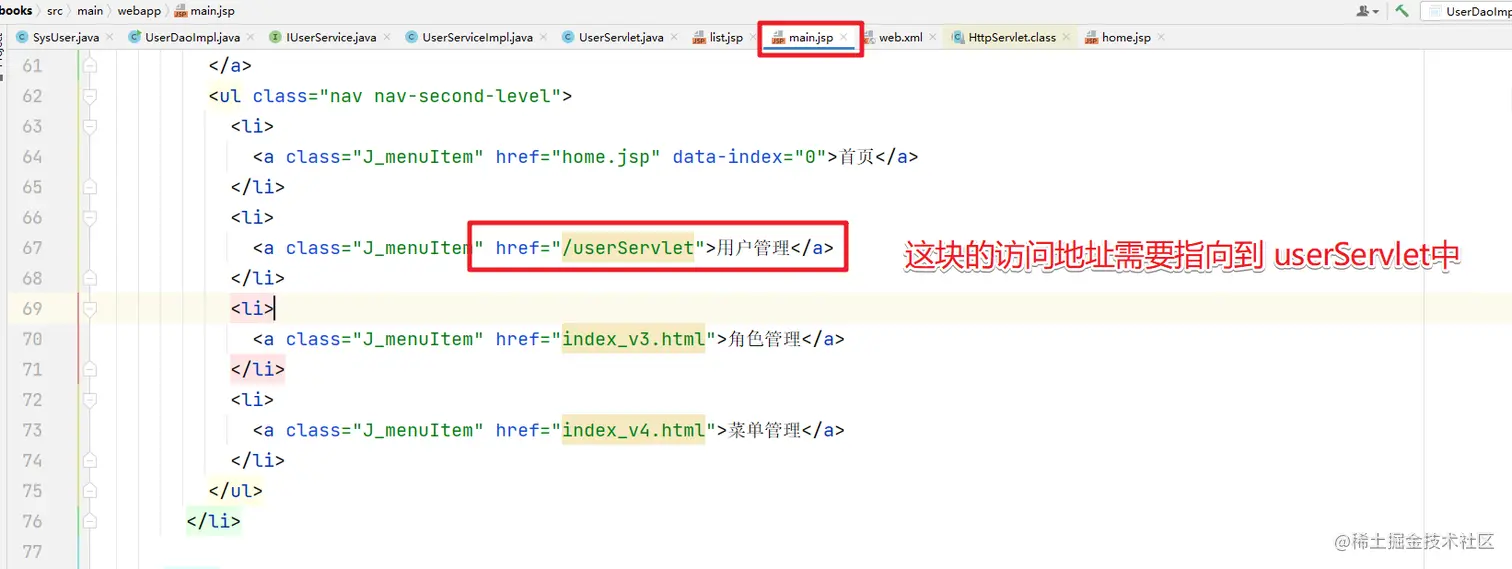This screenshot has height=569, width=1512.
Task: Close the HttpServlet.class tab
Action: tap(1066, 37)
